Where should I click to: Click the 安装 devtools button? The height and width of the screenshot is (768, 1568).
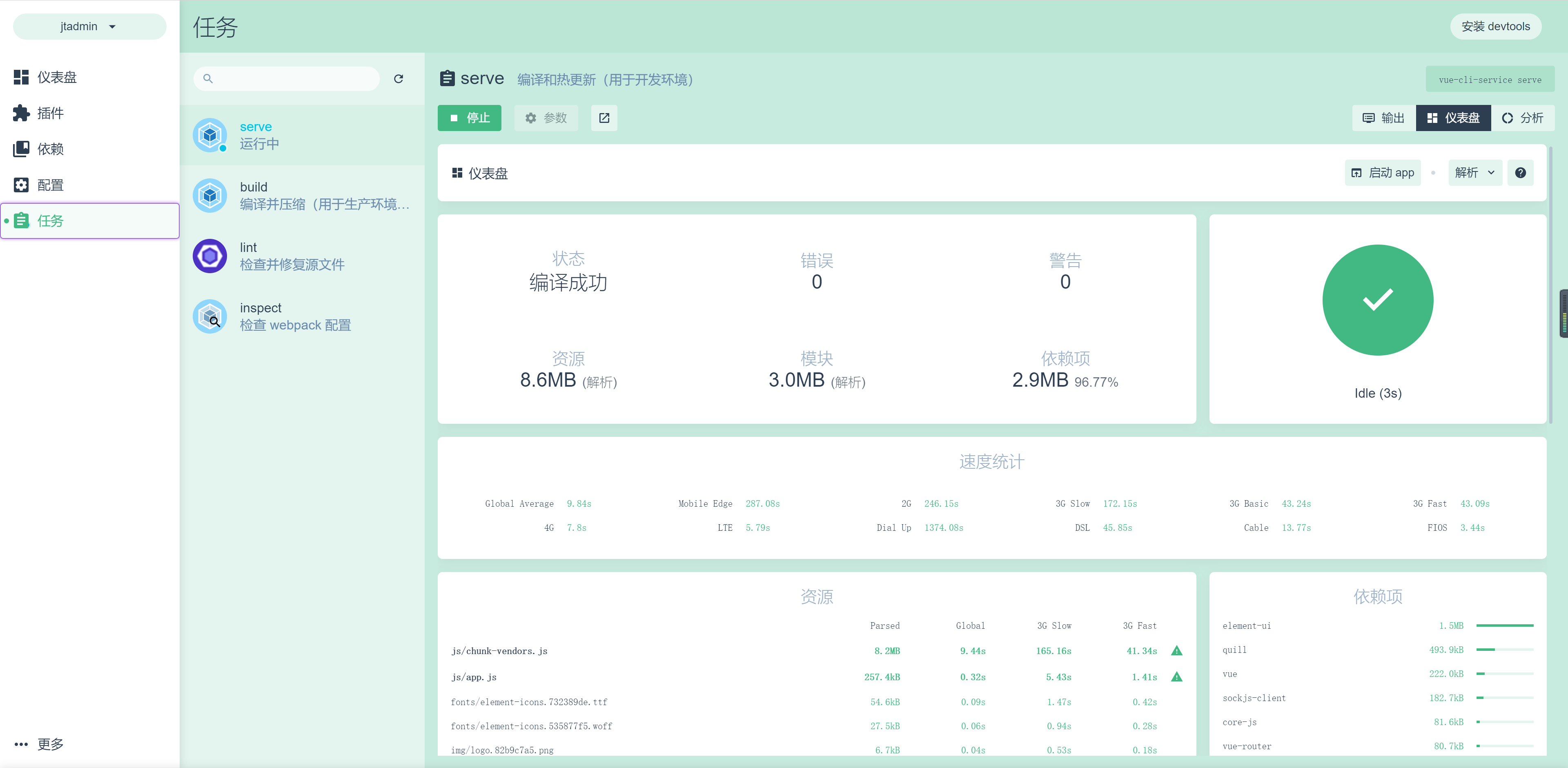[1496, 26]
